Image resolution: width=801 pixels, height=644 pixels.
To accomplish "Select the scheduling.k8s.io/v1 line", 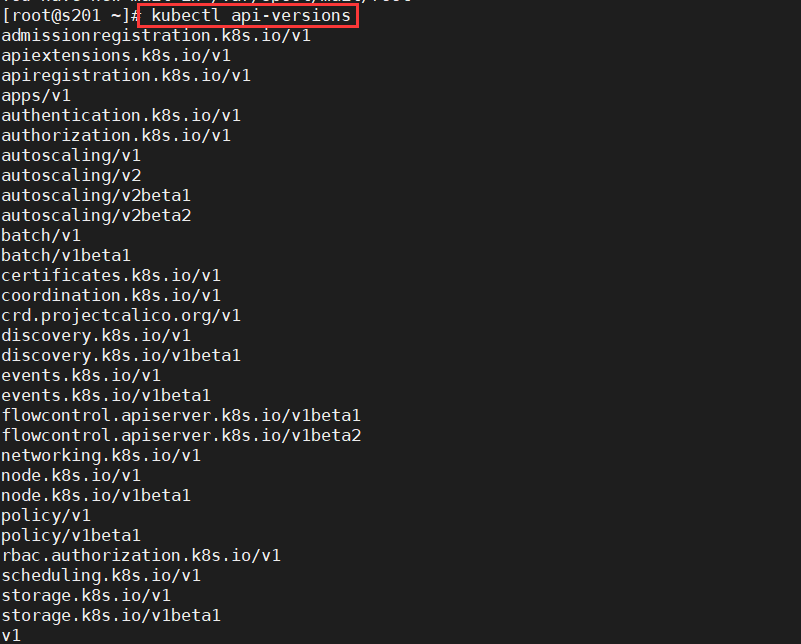I will click(101, 576).
